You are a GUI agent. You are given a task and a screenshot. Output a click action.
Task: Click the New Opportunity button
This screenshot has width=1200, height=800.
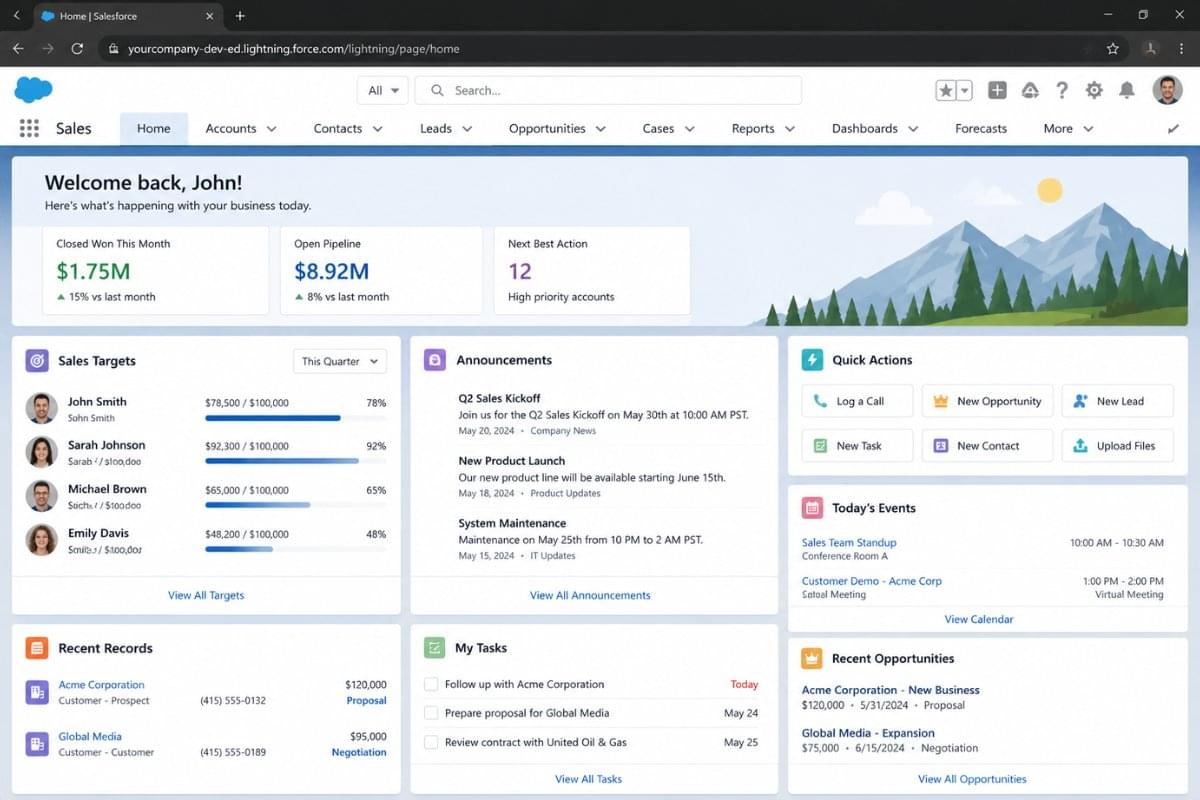pos(988,401)
